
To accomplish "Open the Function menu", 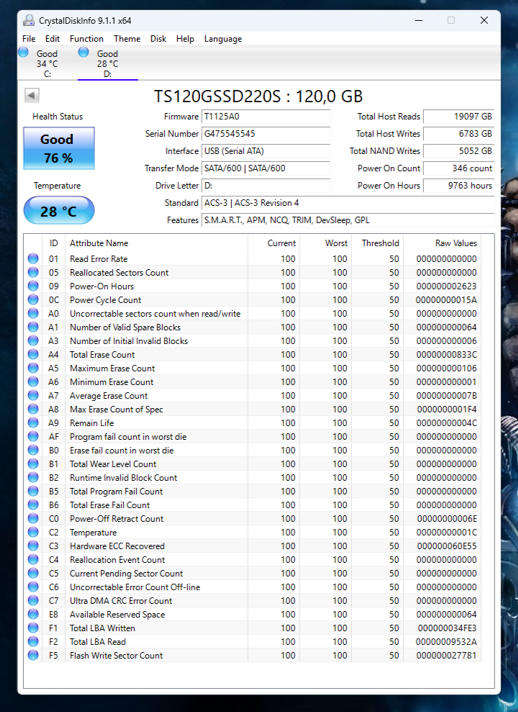I will pos(86,39).
